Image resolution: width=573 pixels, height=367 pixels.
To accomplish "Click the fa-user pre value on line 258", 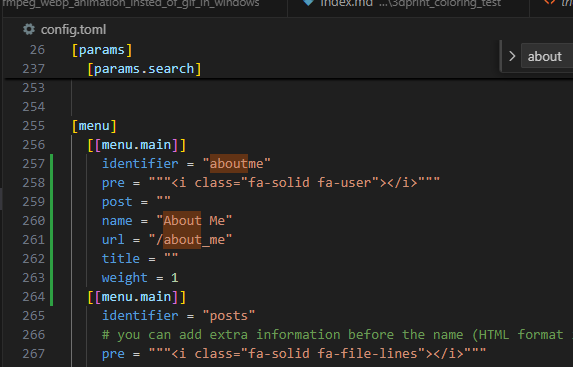I will click(294, 182).
